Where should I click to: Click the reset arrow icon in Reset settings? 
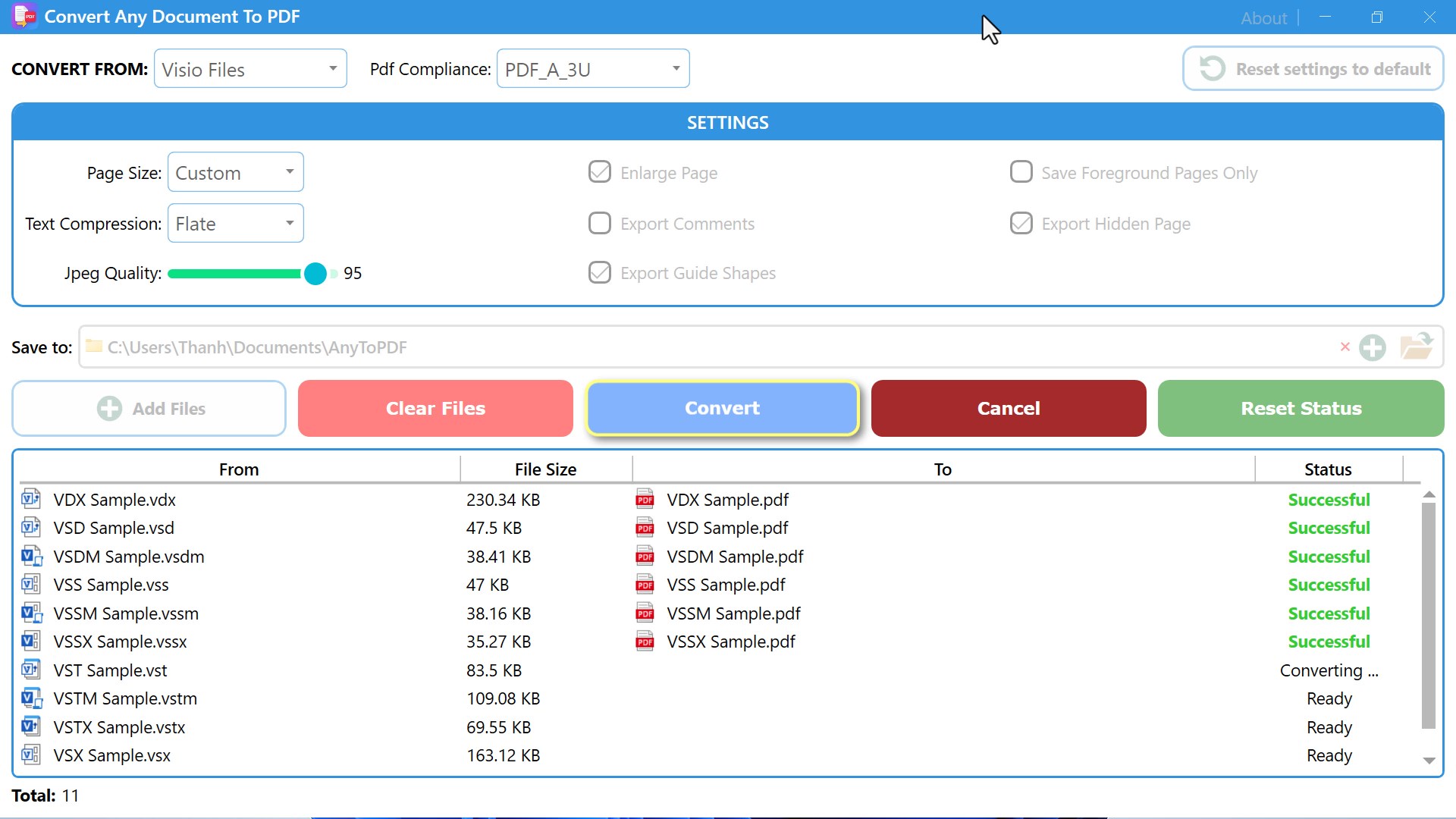coord(1212,69)
